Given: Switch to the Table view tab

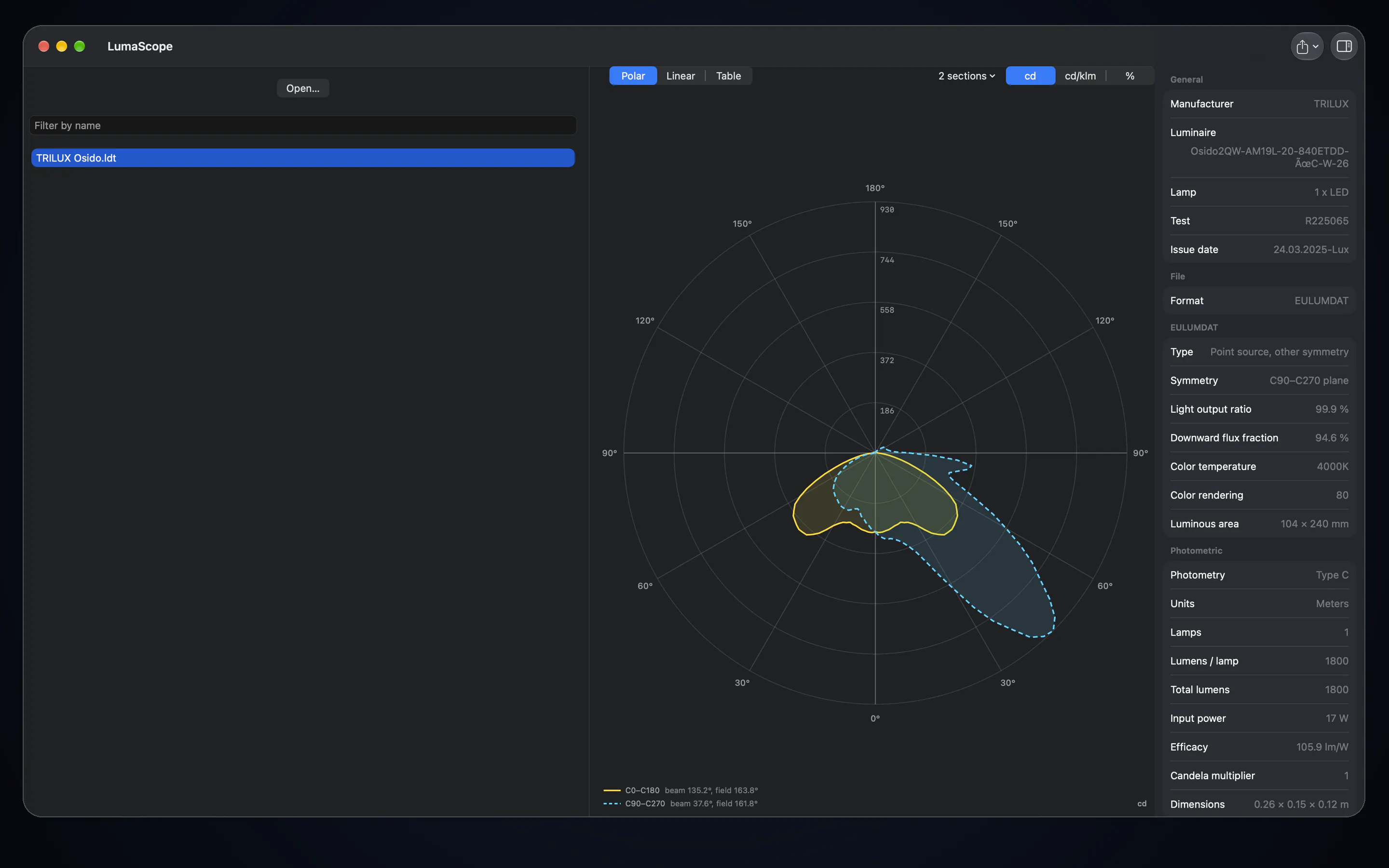Looking at the screenshot, I should [728, 76].
